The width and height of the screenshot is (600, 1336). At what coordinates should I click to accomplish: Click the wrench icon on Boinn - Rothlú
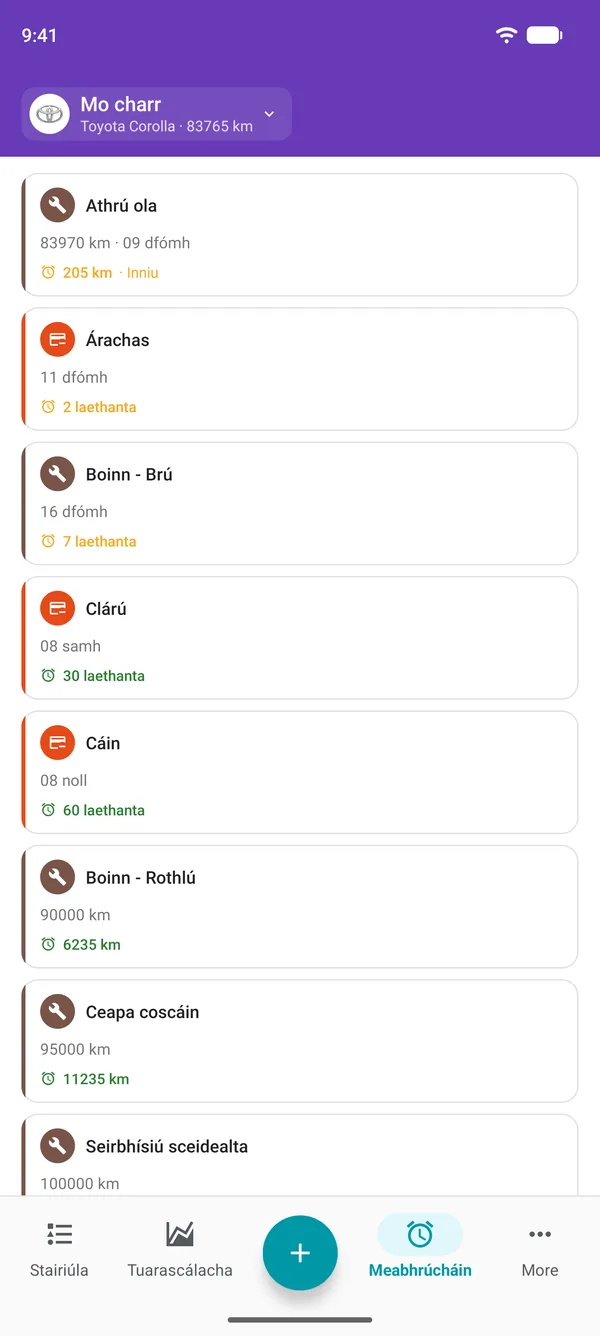pos(57,877)
